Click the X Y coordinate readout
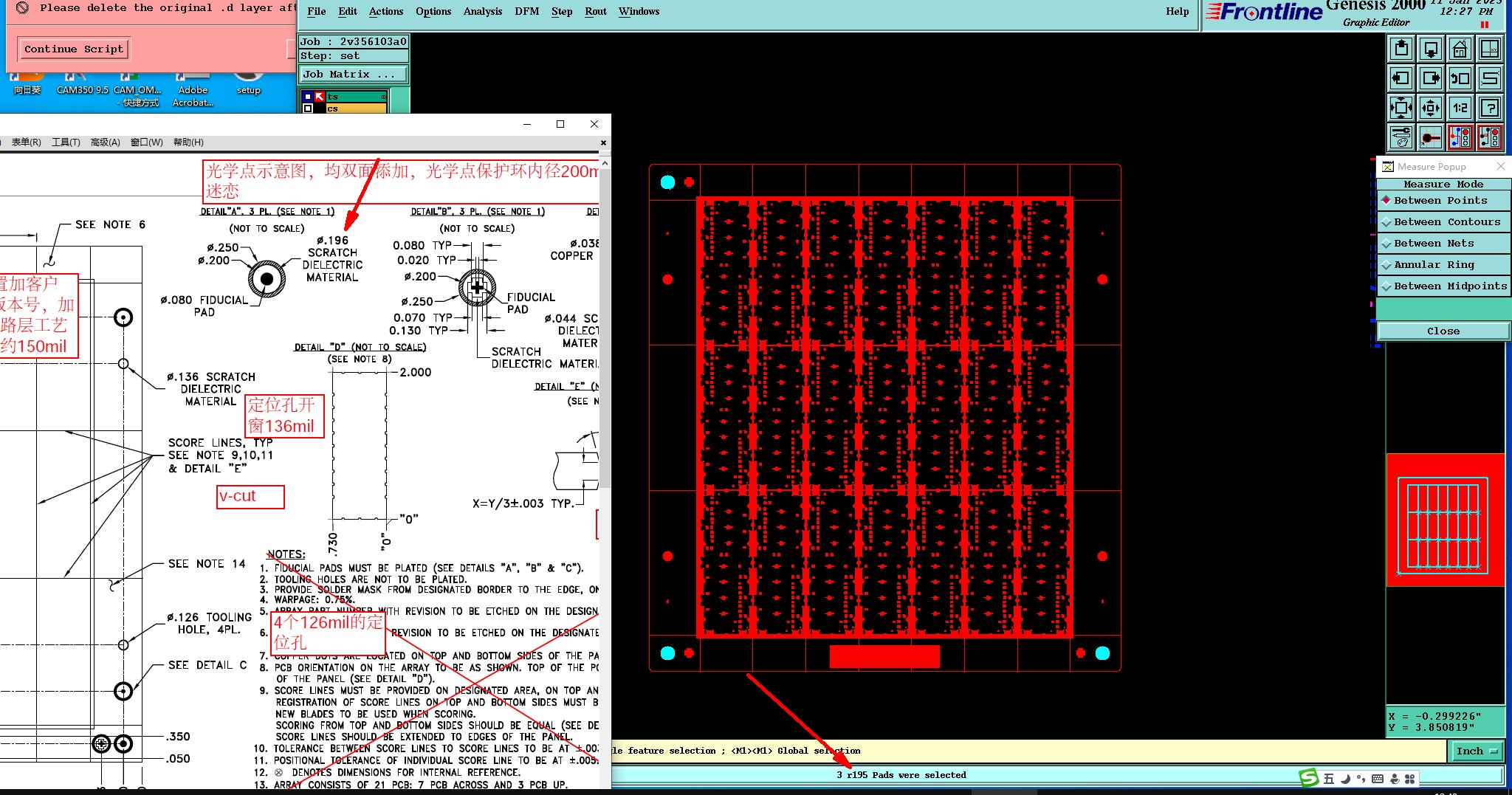 click(1445, 722)
